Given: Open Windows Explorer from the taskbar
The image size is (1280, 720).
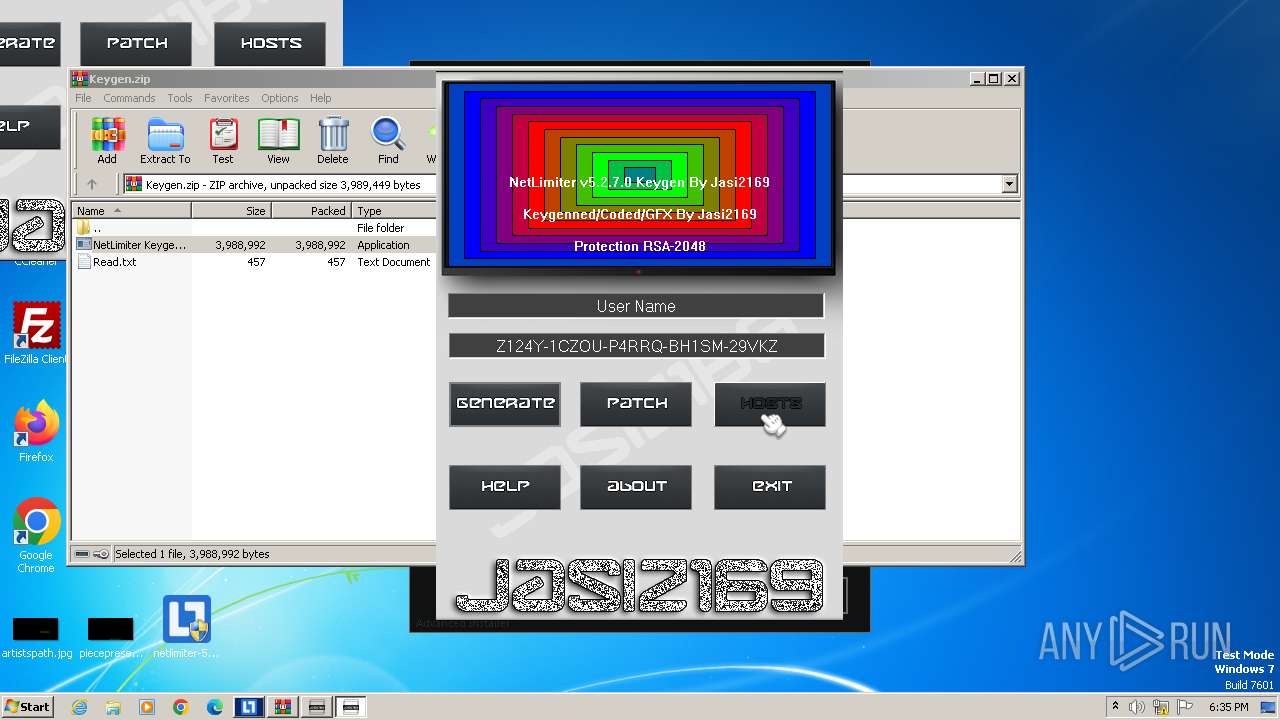Looking at the screenshot, I should coord(113,707).
